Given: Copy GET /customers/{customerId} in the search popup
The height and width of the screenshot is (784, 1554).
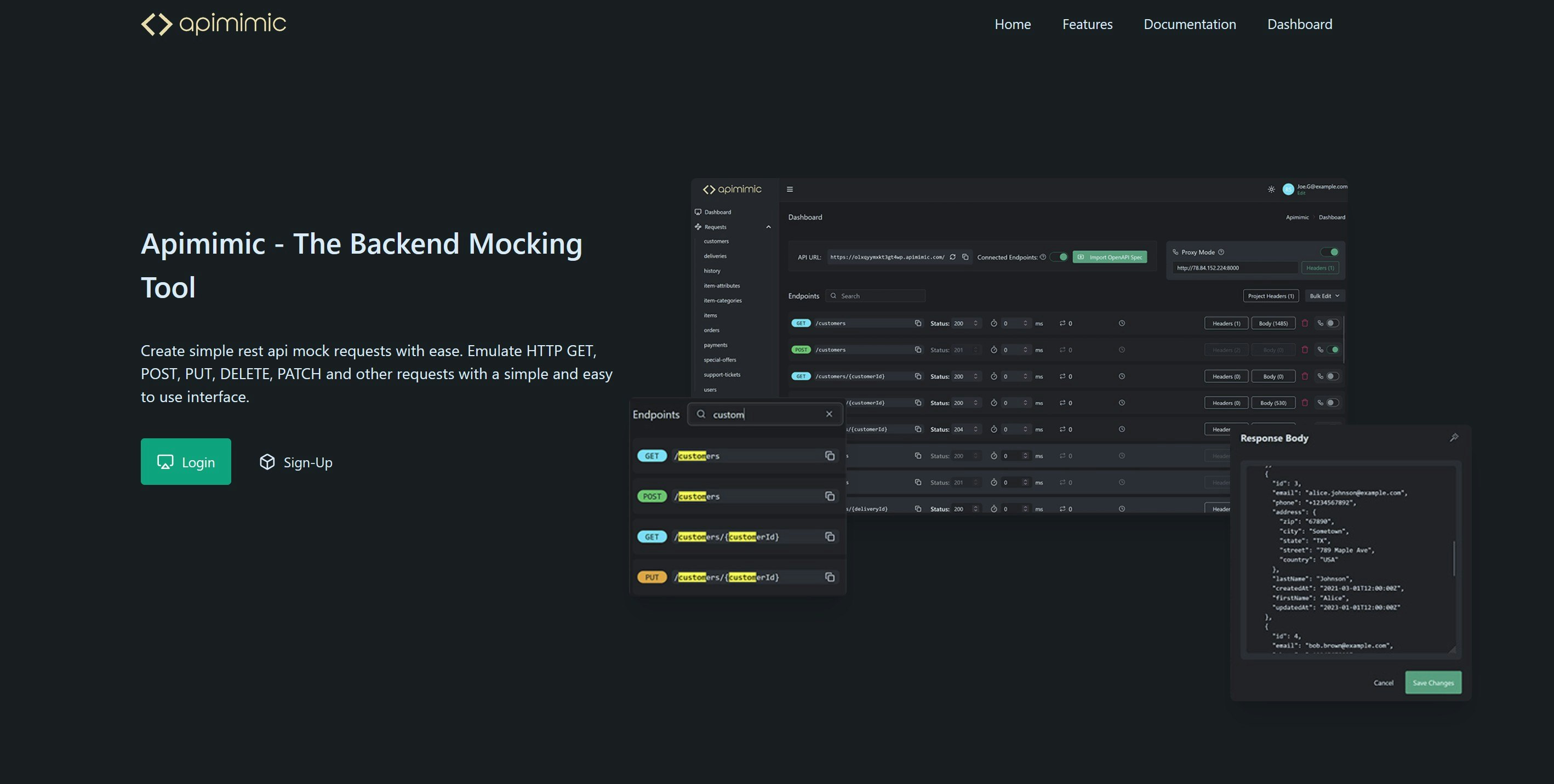Looking at the screenshot, I should tap(830, 537).
